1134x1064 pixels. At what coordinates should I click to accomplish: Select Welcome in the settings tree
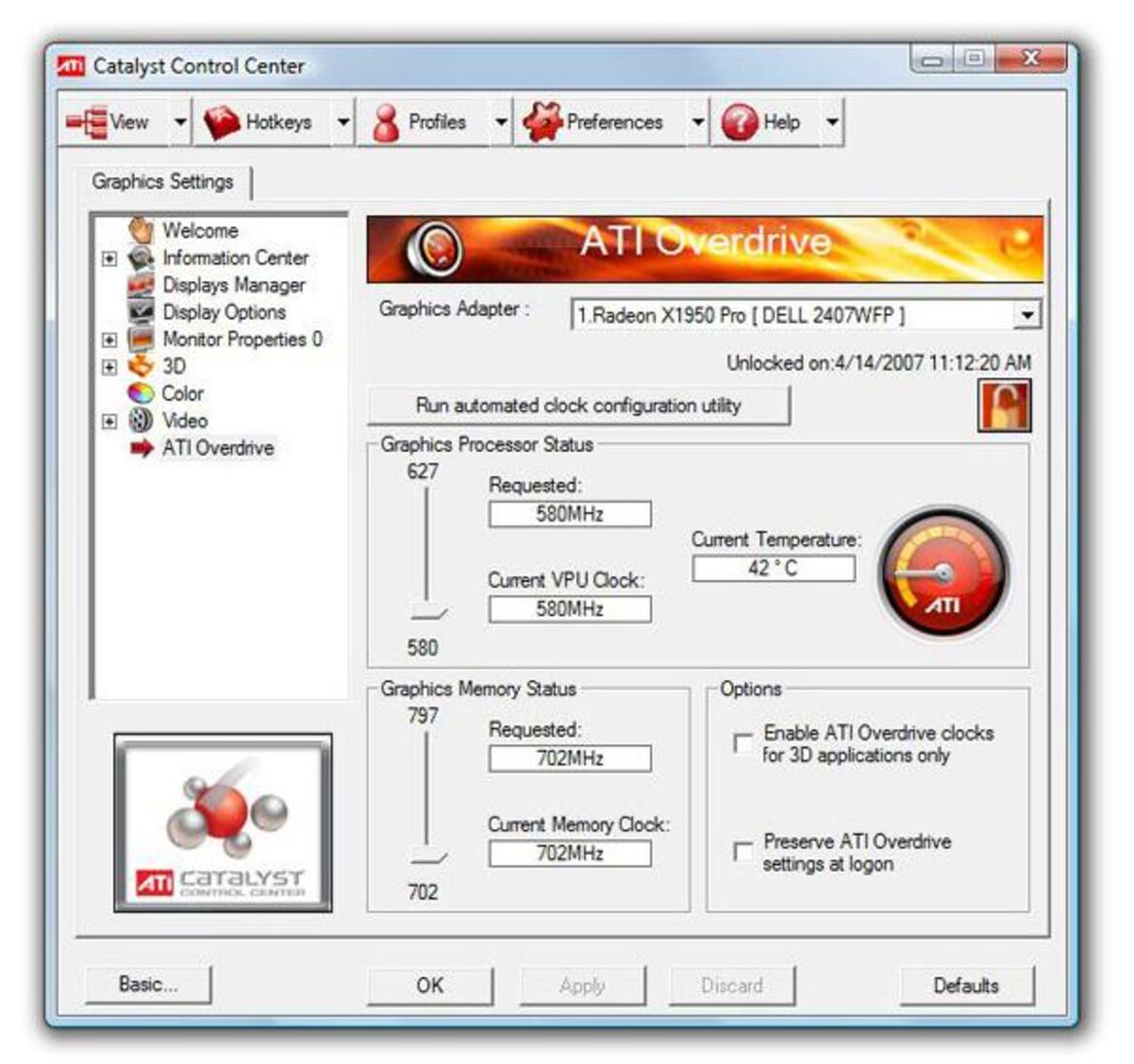(x=201, y=230)
